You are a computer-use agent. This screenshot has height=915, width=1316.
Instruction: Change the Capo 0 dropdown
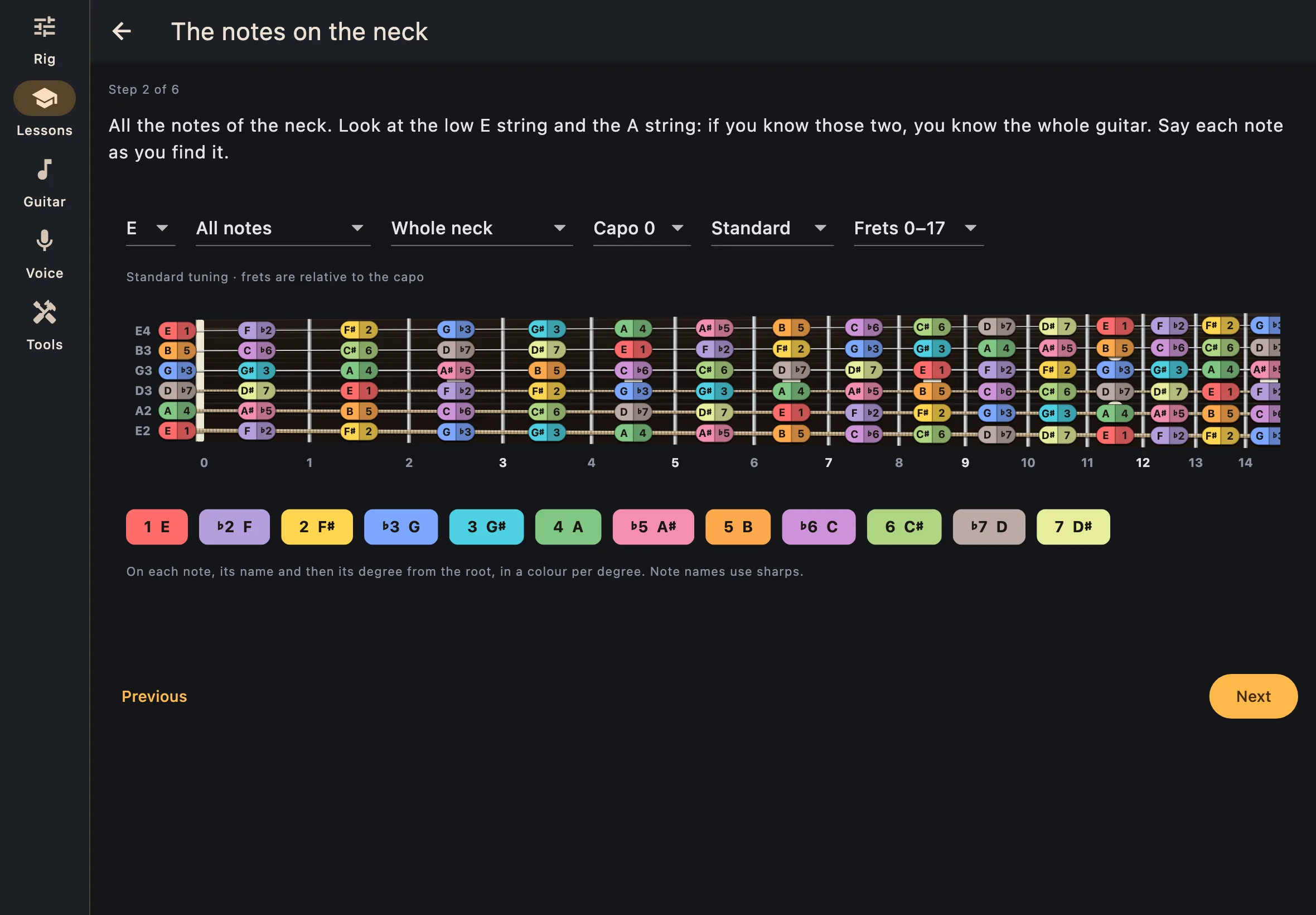coord(642,228)
